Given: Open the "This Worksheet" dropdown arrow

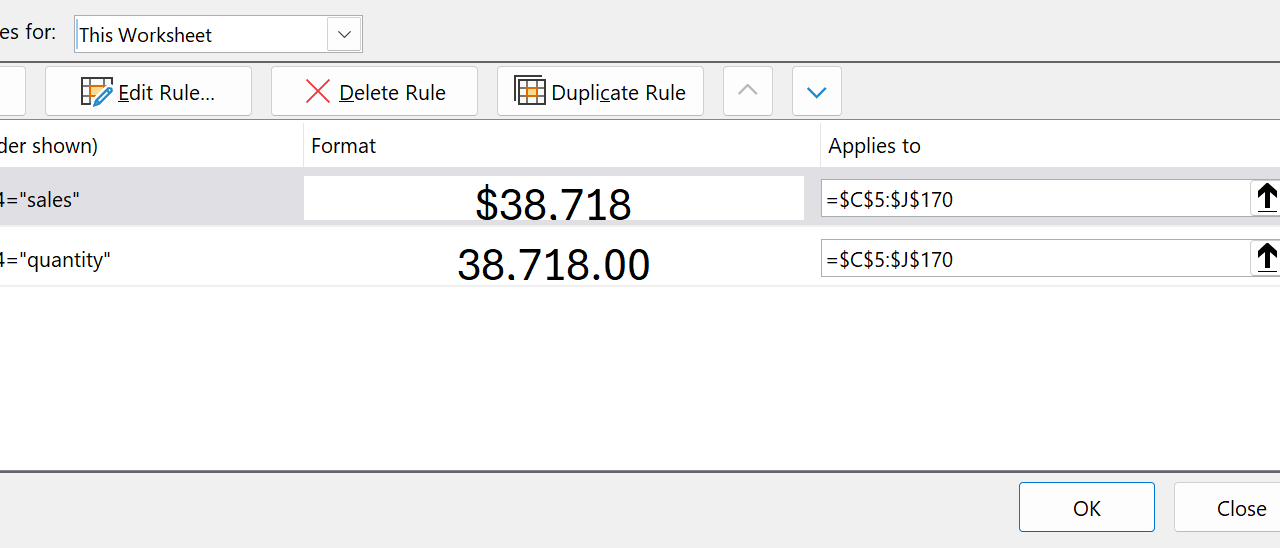Looking at the screenshot, I should pos(344,34).
